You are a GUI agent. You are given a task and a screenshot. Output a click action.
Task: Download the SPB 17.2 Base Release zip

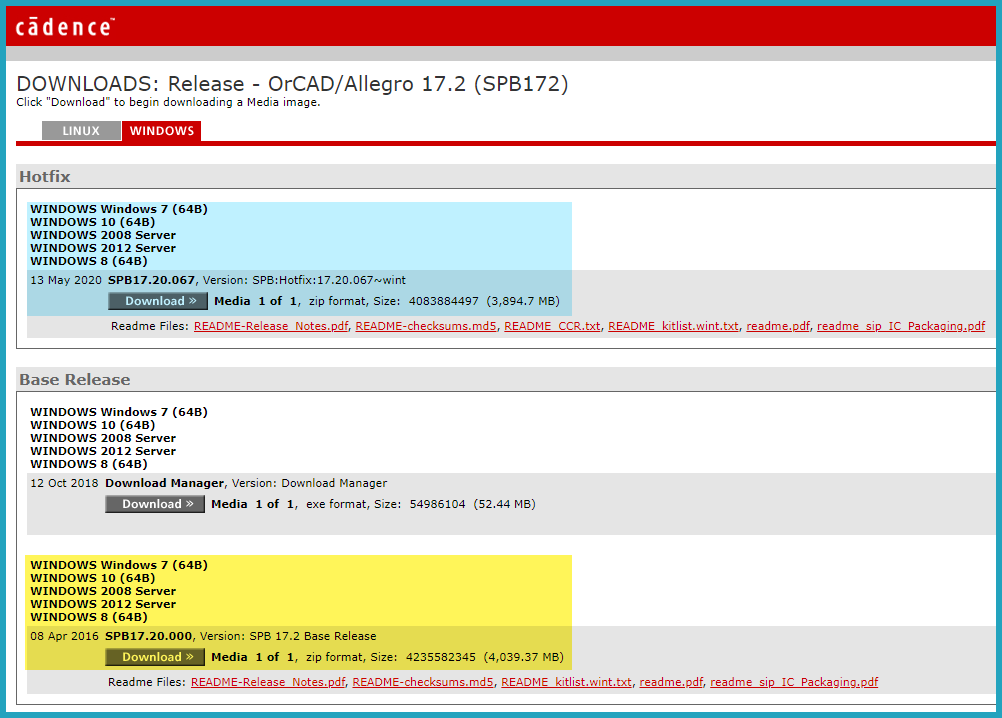155,657
